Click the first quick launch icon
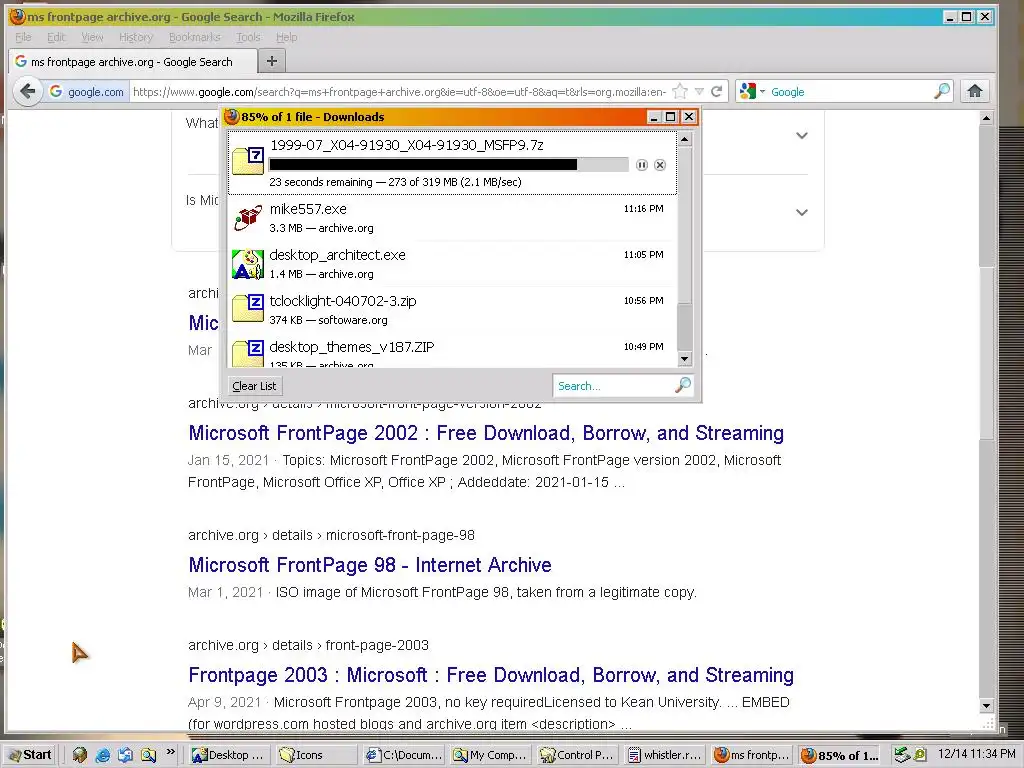This screenshot has width=1024, height=768. pos(80,755)
